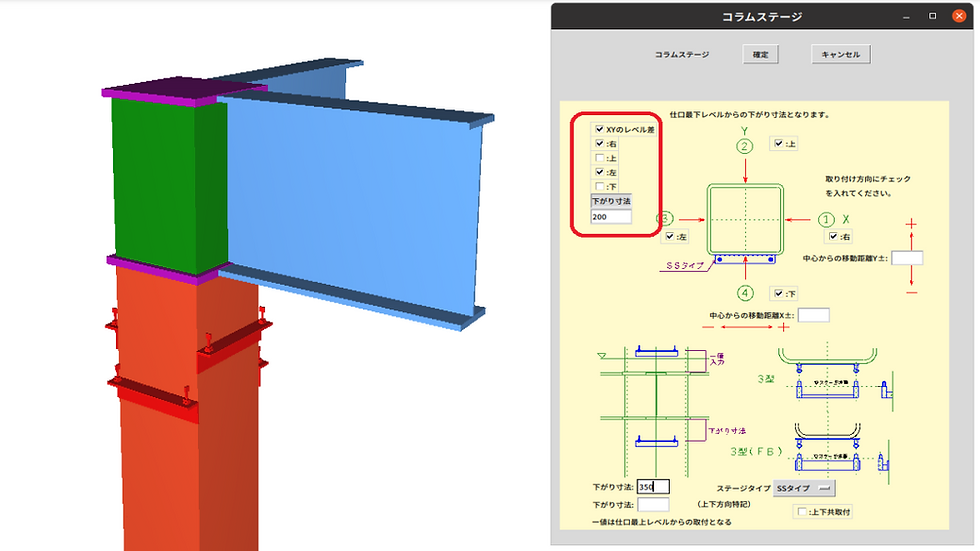Click the circled 4 direction marker
Image resolution: width=980 pixels, height=551 pixels.
coord(745,293)
